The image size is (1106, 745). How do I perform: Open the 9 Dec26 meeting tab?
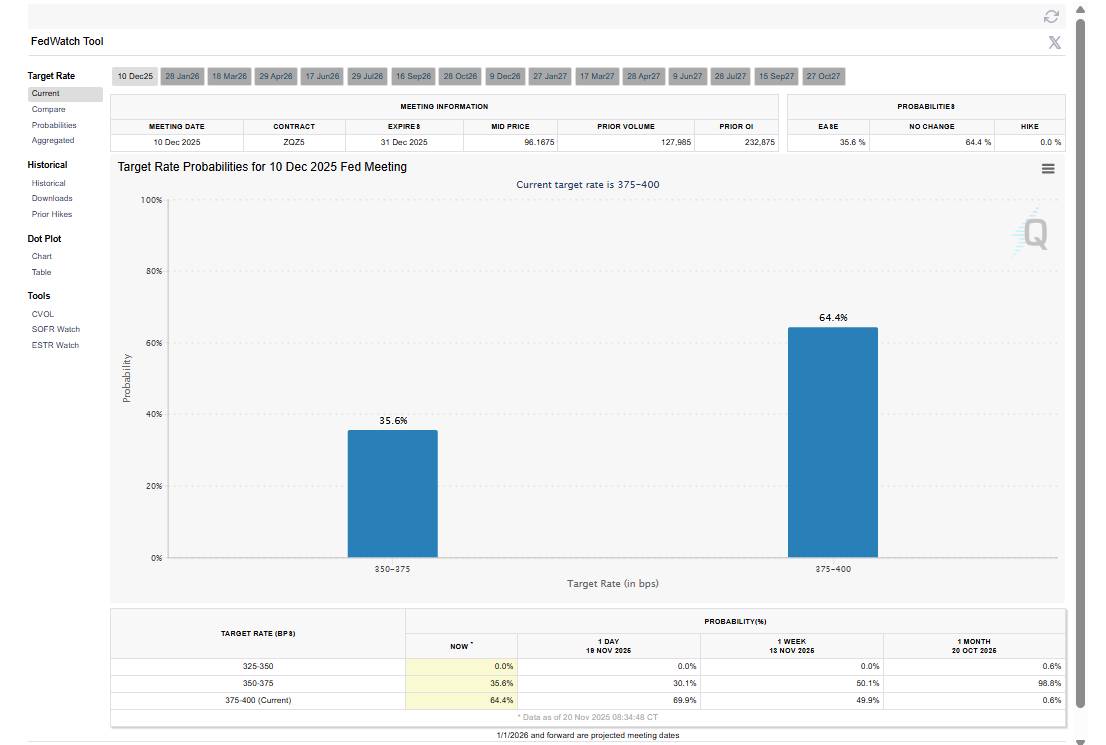tap(505, 76)
